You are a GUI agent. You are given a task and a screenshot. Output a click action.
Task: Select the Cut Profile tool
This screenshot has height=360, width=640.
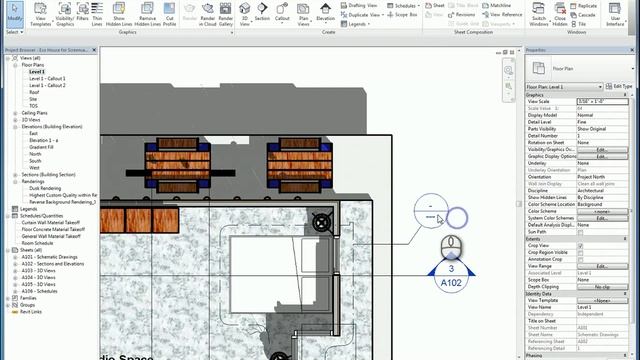pos(169,14)
